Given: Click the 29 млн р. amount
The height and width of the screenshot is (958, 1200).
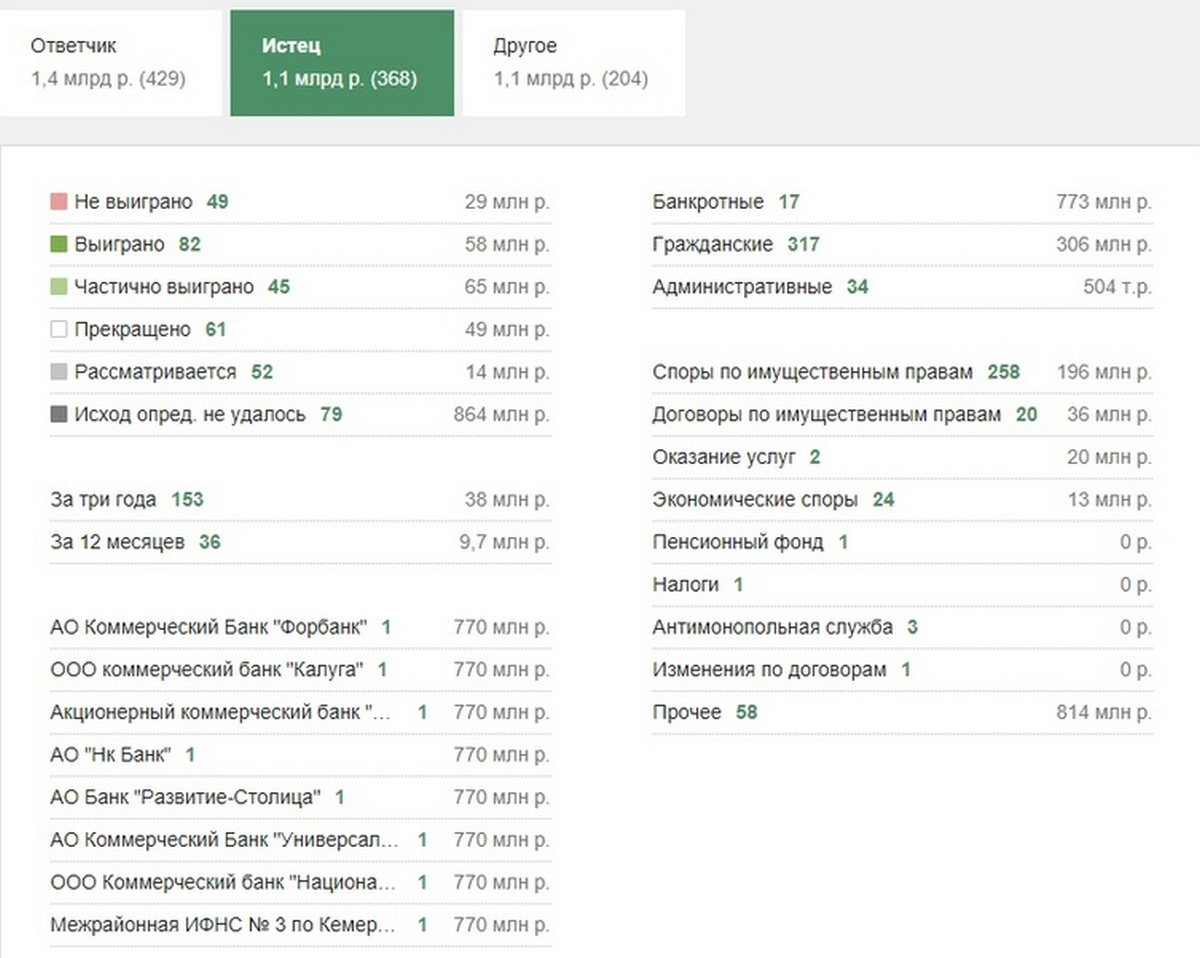Looking at the screenshot, I should (x=507, y=202).
